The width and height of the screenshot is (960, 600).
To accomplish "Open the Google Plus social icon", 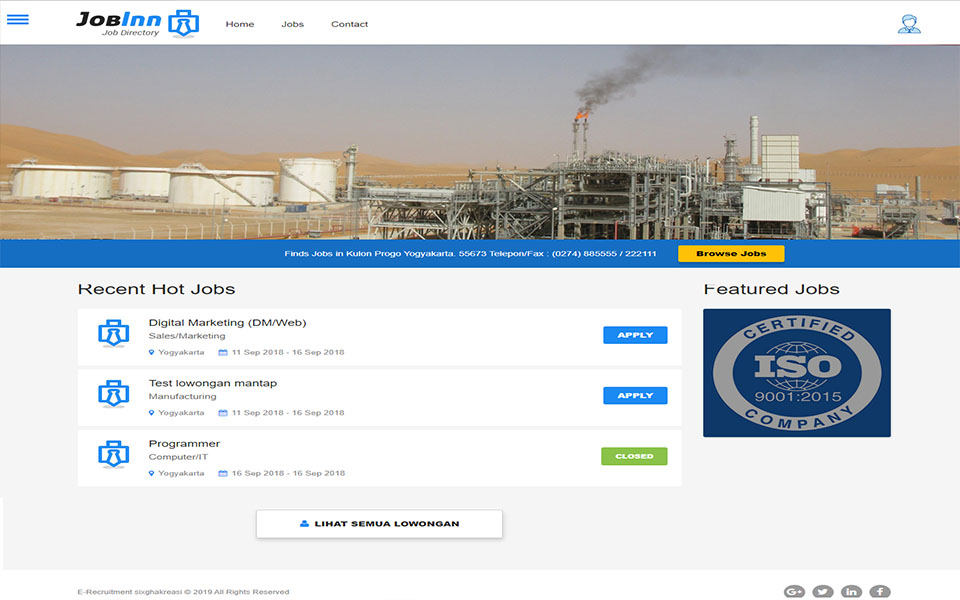I will click(794, 592).
